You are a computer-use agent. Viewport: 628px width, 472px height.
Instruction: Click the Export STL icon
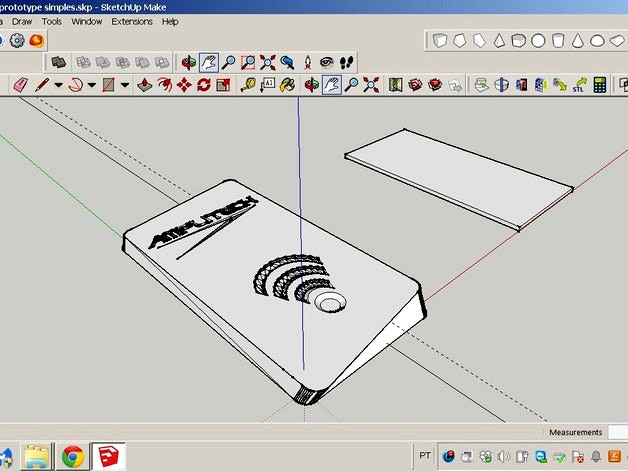click(580, 85)
